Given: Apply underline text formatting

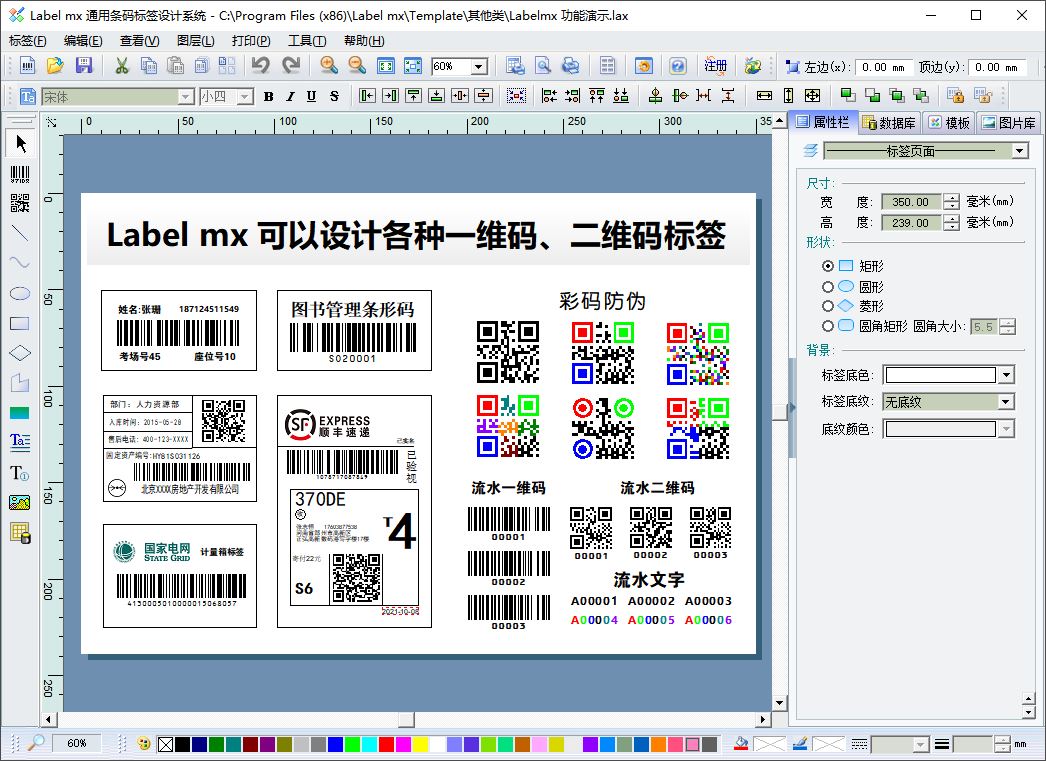Looking at the screenshot, I should click(x=312, y=97).
